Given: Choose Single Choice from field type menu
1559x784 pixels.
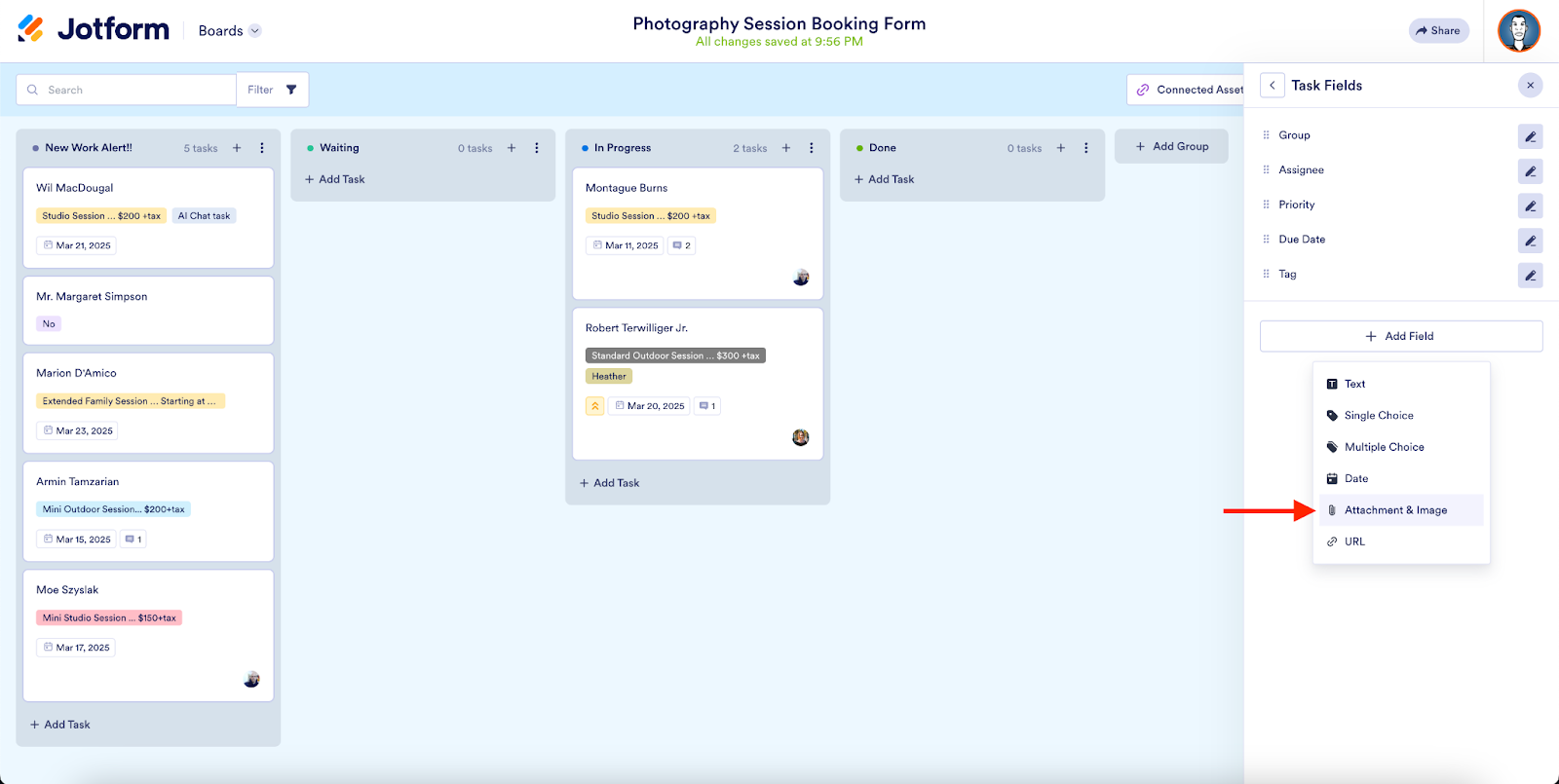Looking at the screenshot, I should (1378, 416).
